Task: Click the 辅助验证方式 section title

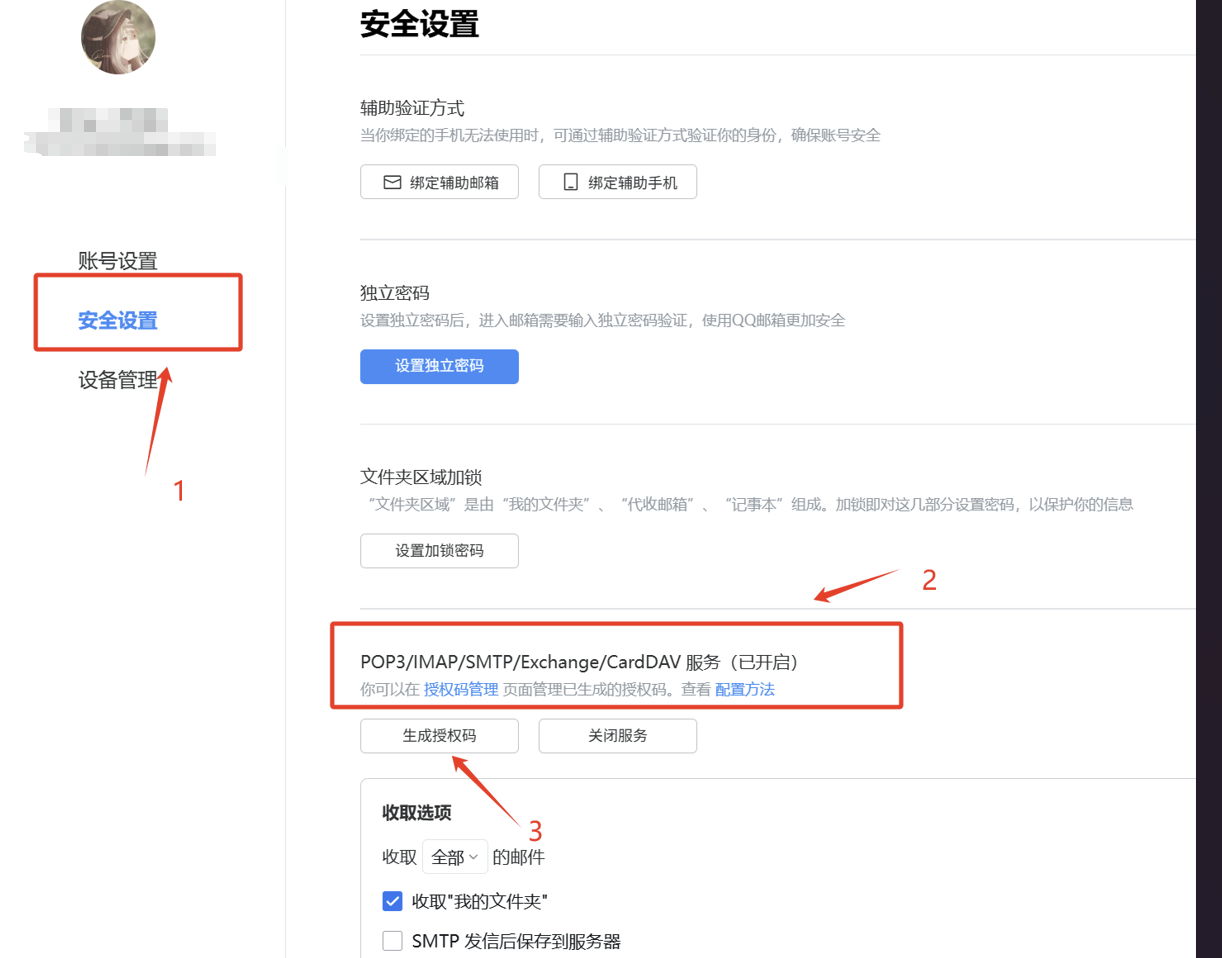Action: tap(412, 108)
